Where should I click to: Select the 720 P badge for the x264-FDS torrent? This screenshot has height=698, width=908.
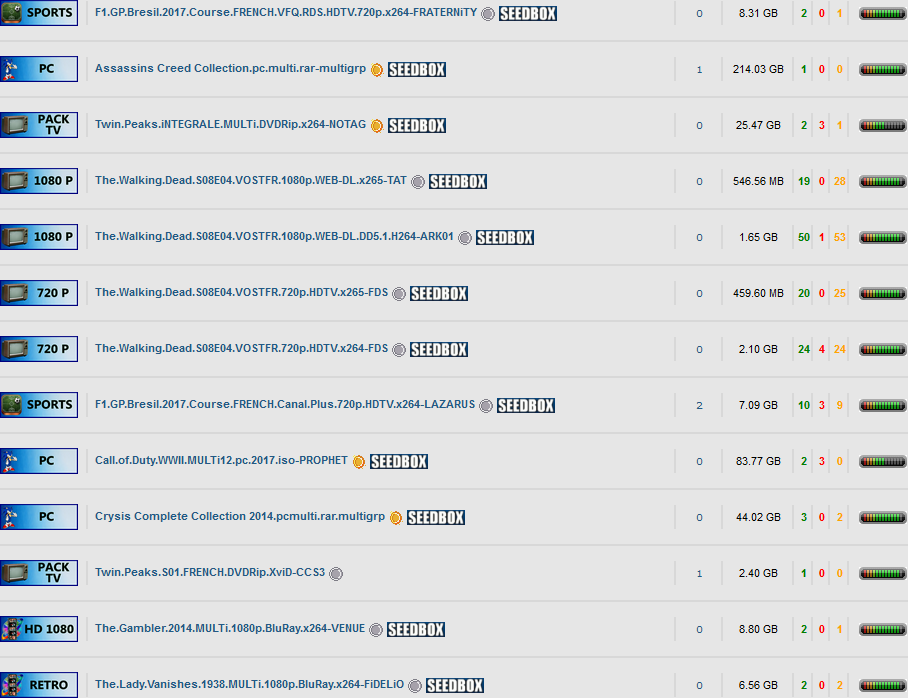[39, 349]
